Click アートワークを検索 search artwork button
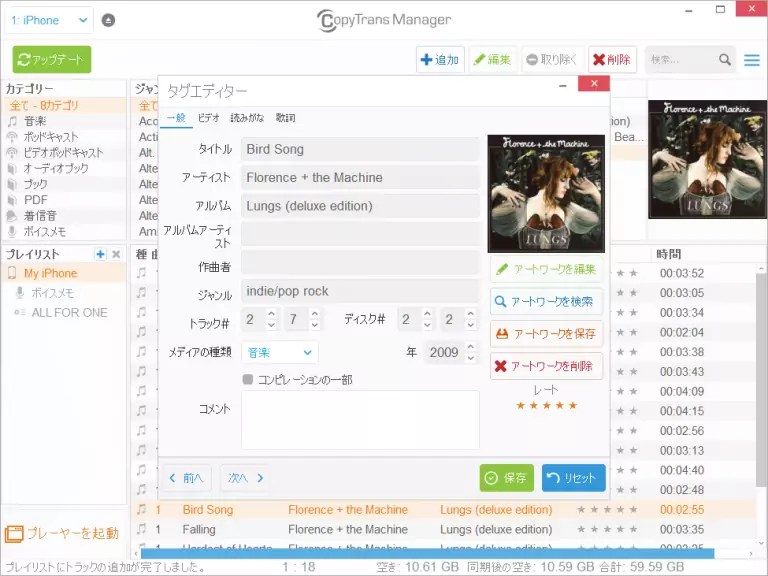The width and height of the screenshot is (768, 576). pos(546,301)
